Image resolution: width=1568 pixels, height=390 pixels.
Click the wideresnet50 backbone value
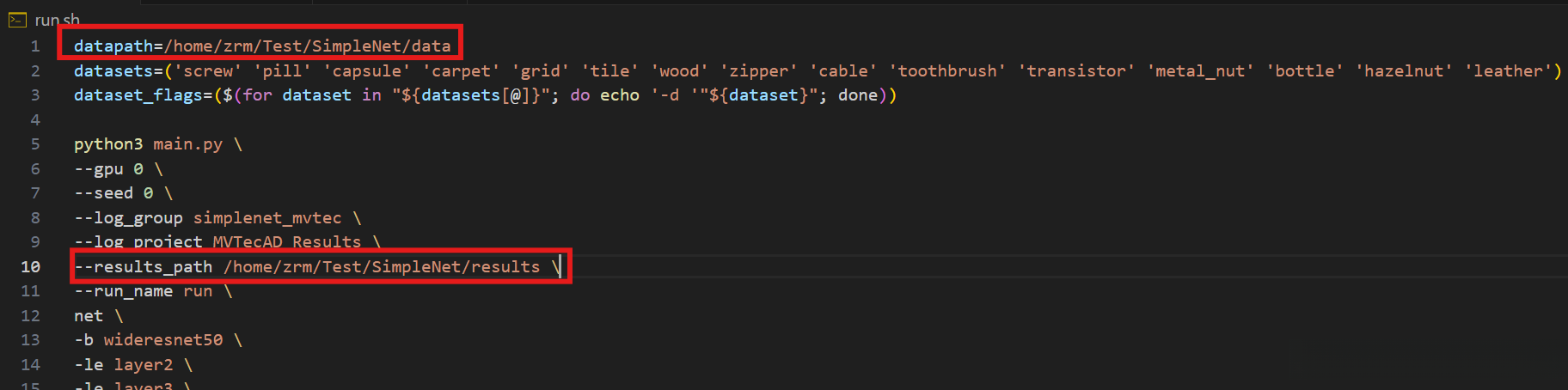tap(163, 340)
